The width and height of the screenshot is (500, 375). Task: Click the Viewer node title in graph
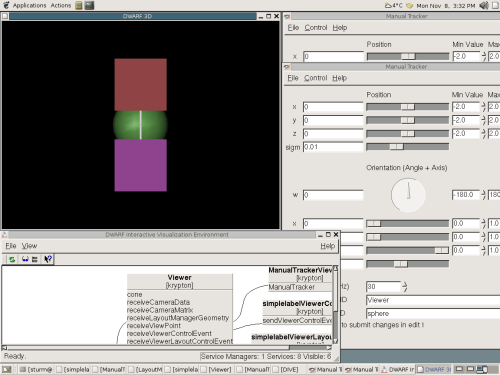coord(179,277)
